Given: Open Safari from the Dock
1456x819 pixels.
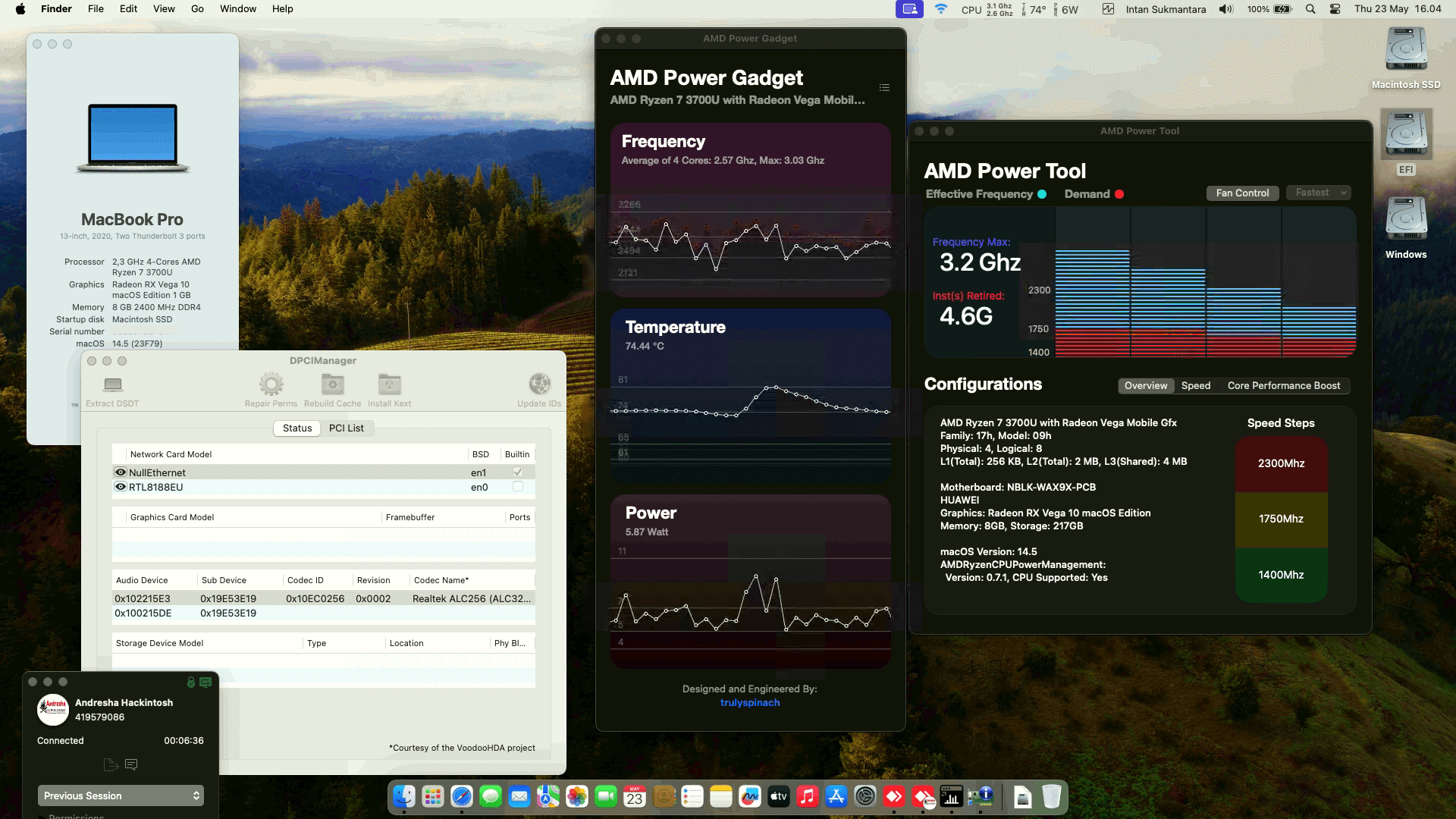Looking at the screenshot, I should pyautogui.click(x=462, y=797).
